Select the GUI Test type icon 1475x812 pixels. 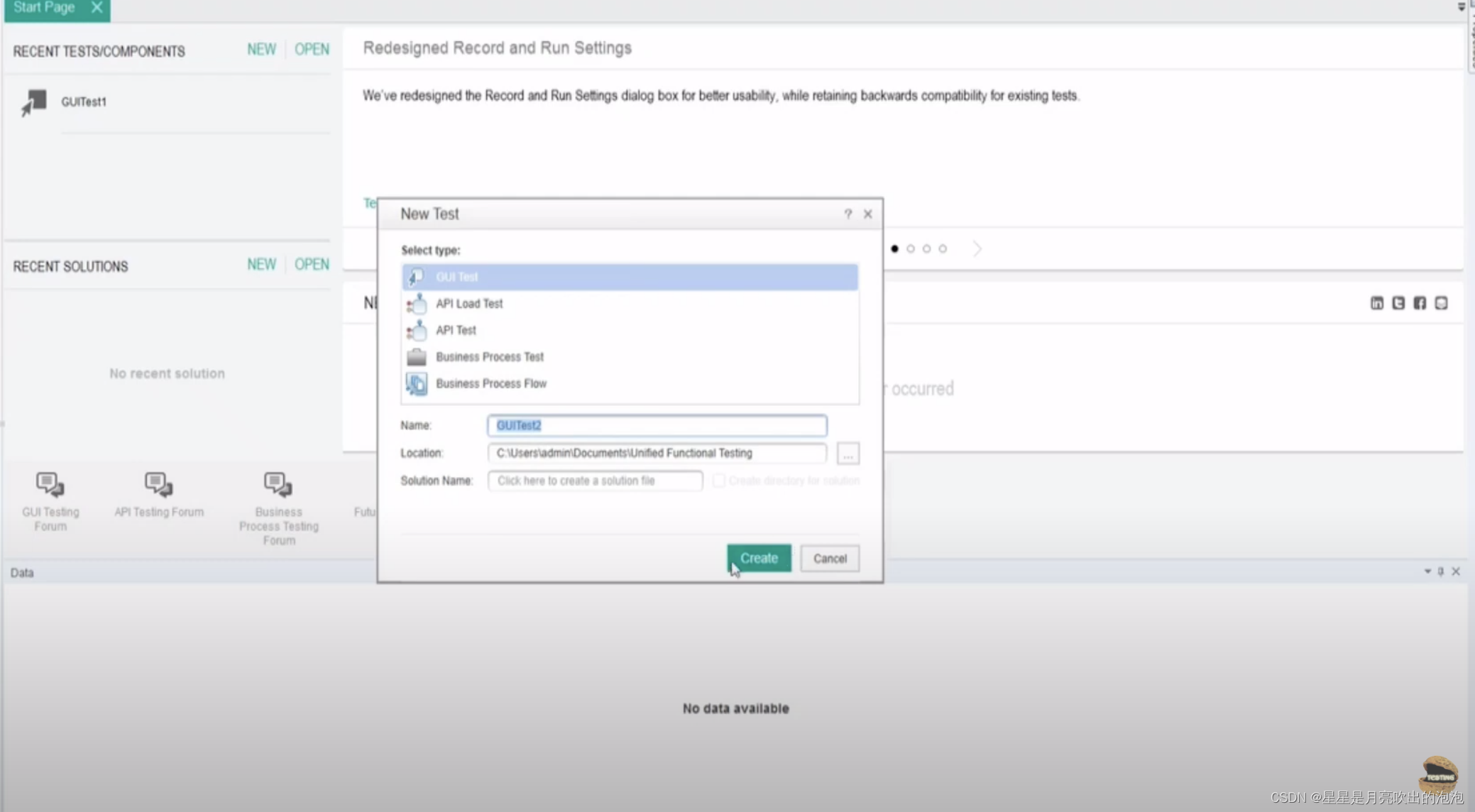click(x=417, y=277)
